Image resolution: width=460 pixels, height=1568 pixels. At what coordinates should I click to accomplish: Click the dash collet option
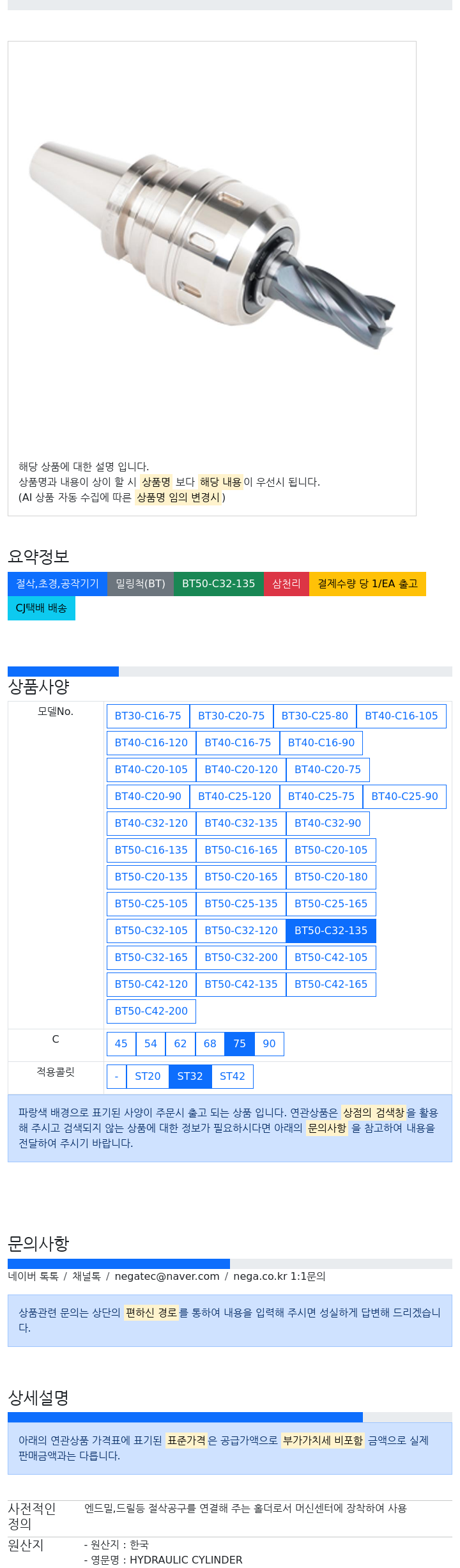pos(116,1076)
